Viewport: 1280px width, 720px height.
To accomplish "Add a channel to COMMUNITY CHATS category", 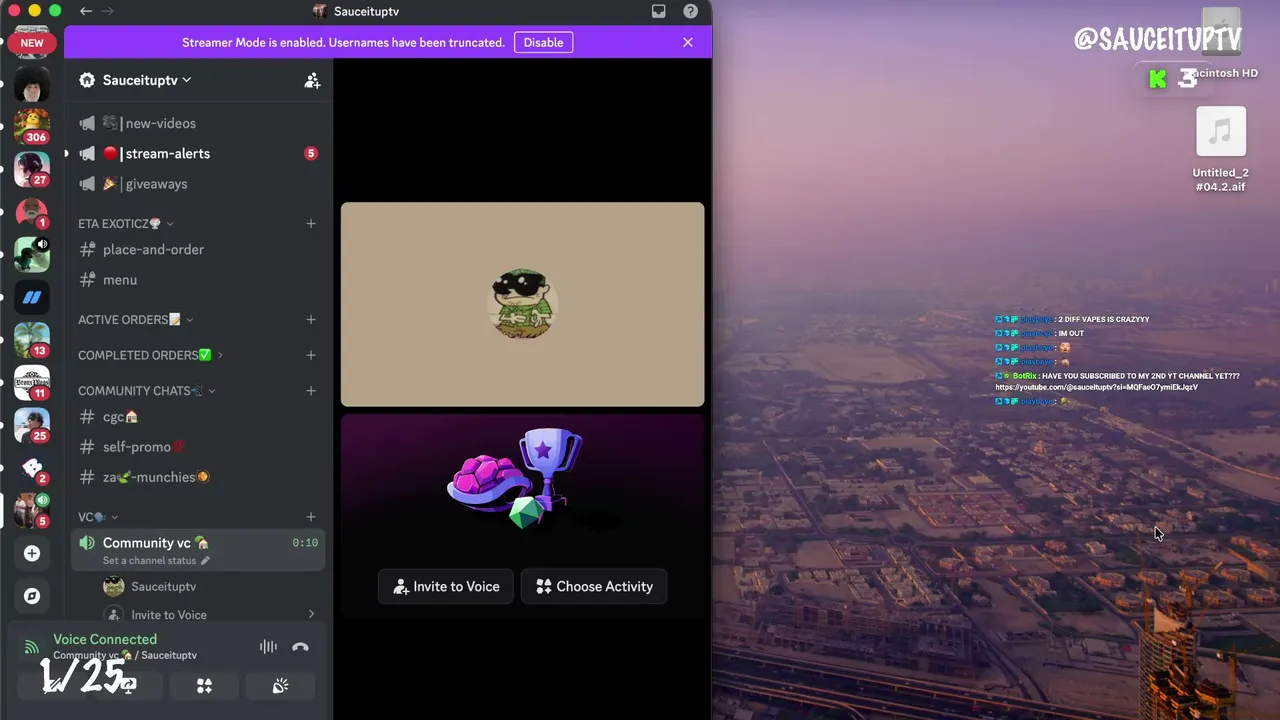I will (311, 391).
